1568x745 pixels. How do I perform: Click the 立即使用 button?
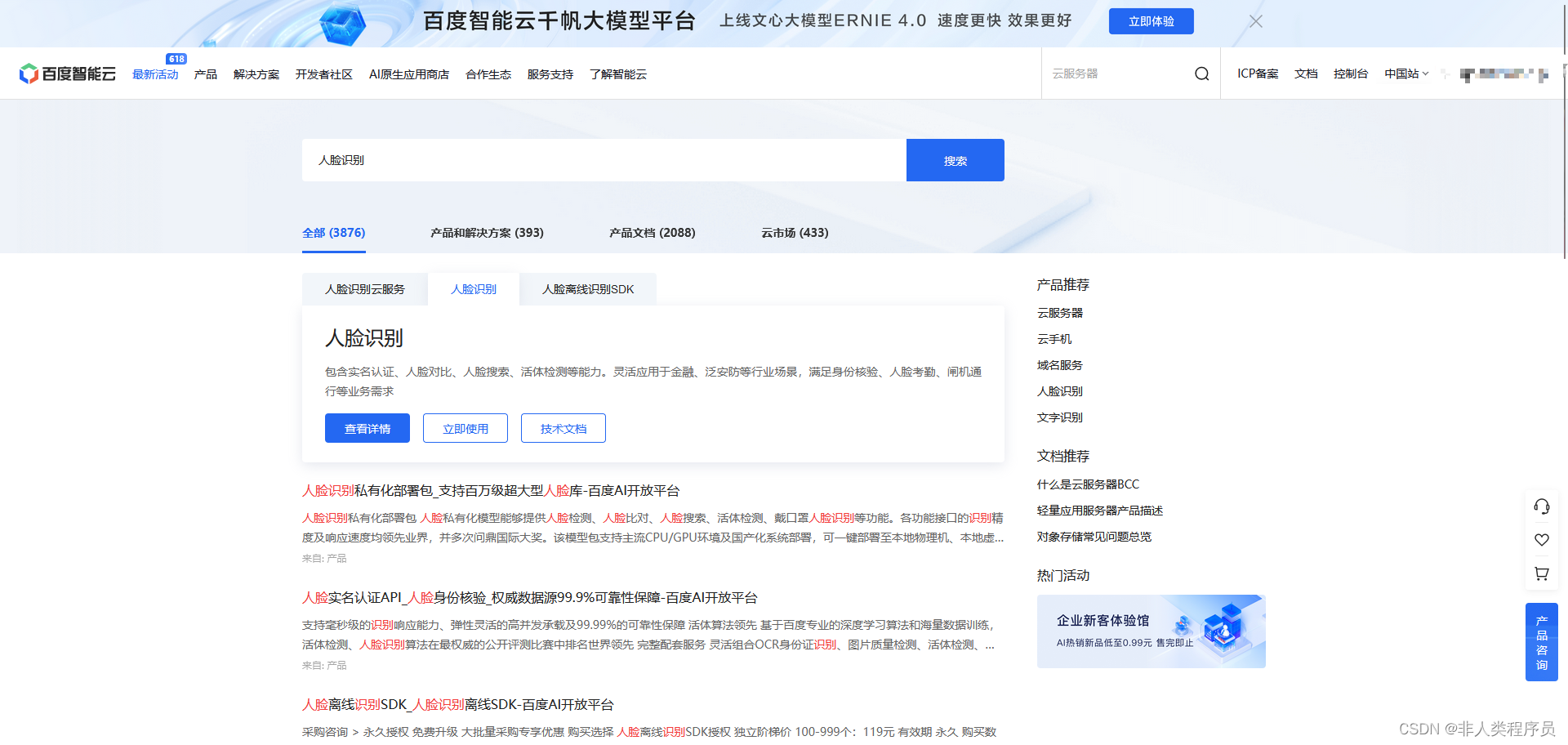465,428
